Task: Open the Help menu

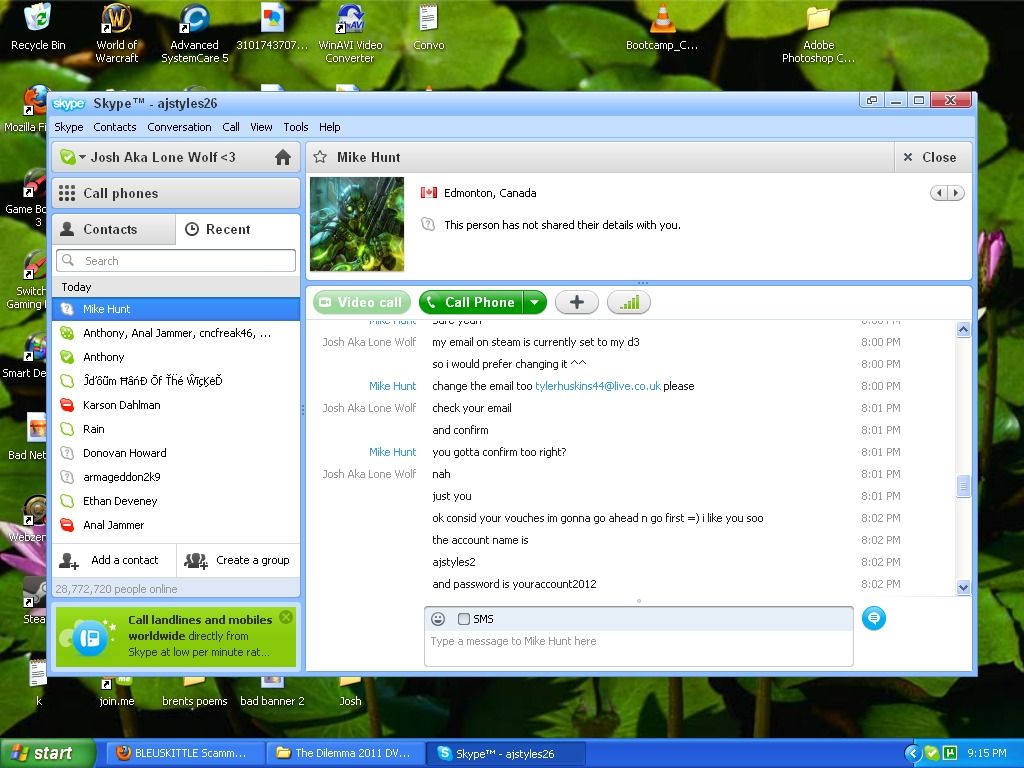Action: tap(330, 127)
